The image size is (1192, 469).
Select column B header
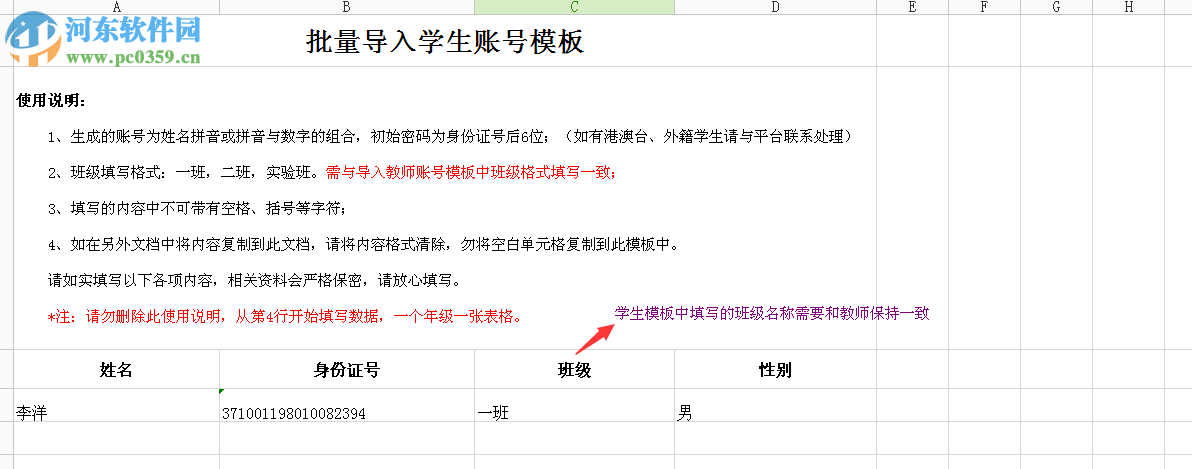347,7
